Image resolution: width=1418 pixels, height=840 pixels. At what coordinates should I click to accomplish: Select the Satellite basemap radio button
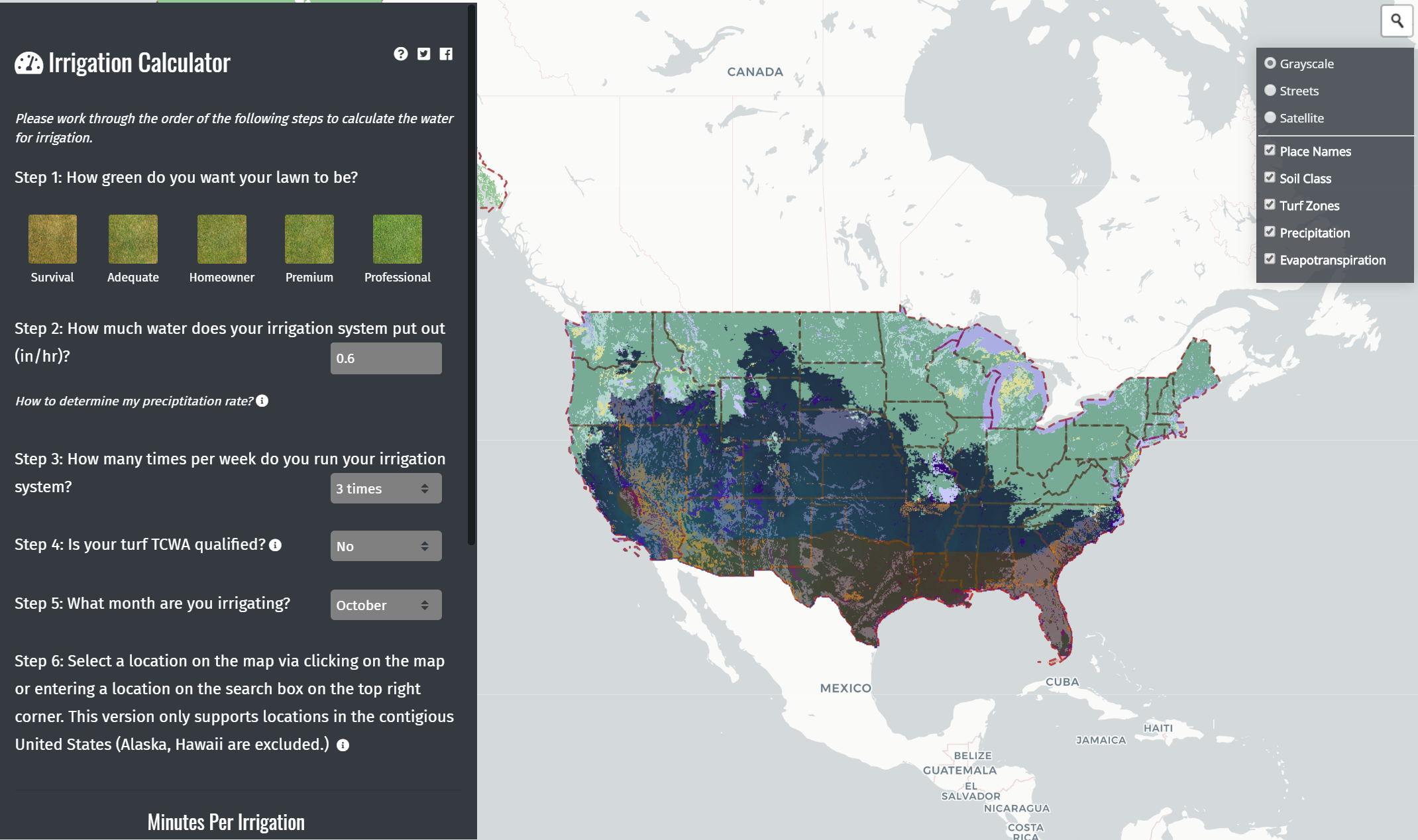click(1270, 117)
